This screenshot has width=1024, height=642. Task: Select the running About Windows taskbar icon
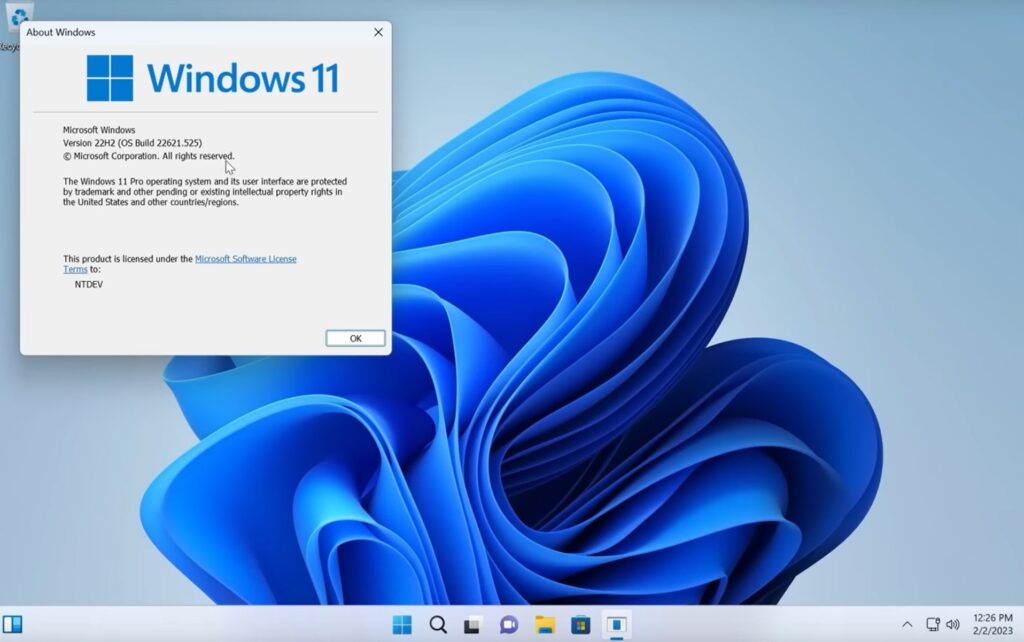(x=617, y=625)
